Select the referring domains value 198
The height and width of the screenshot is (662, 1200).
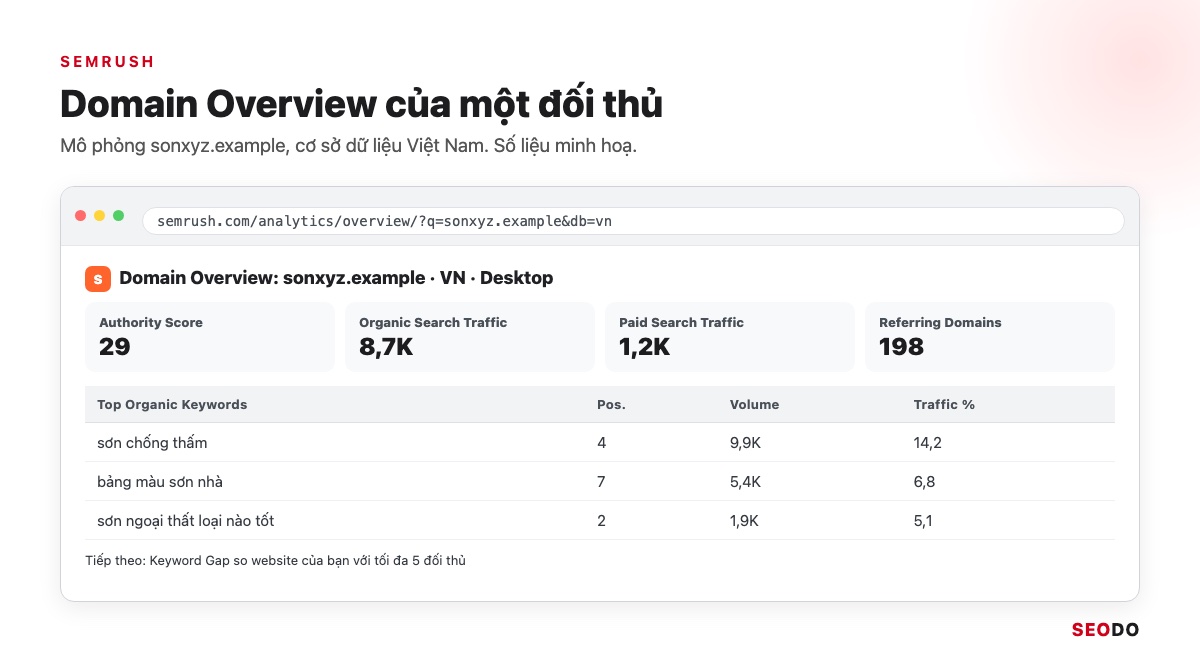901,347
